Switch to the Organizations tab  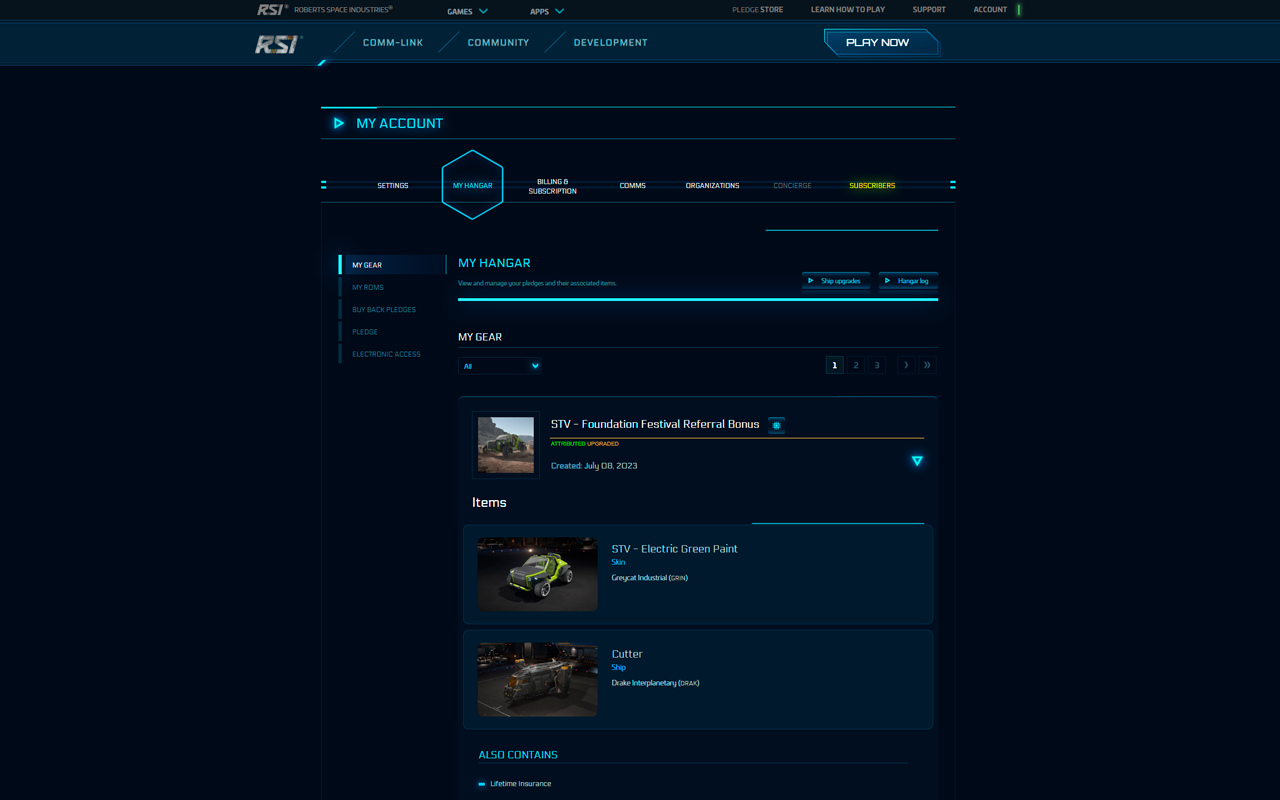click(712, 186)
